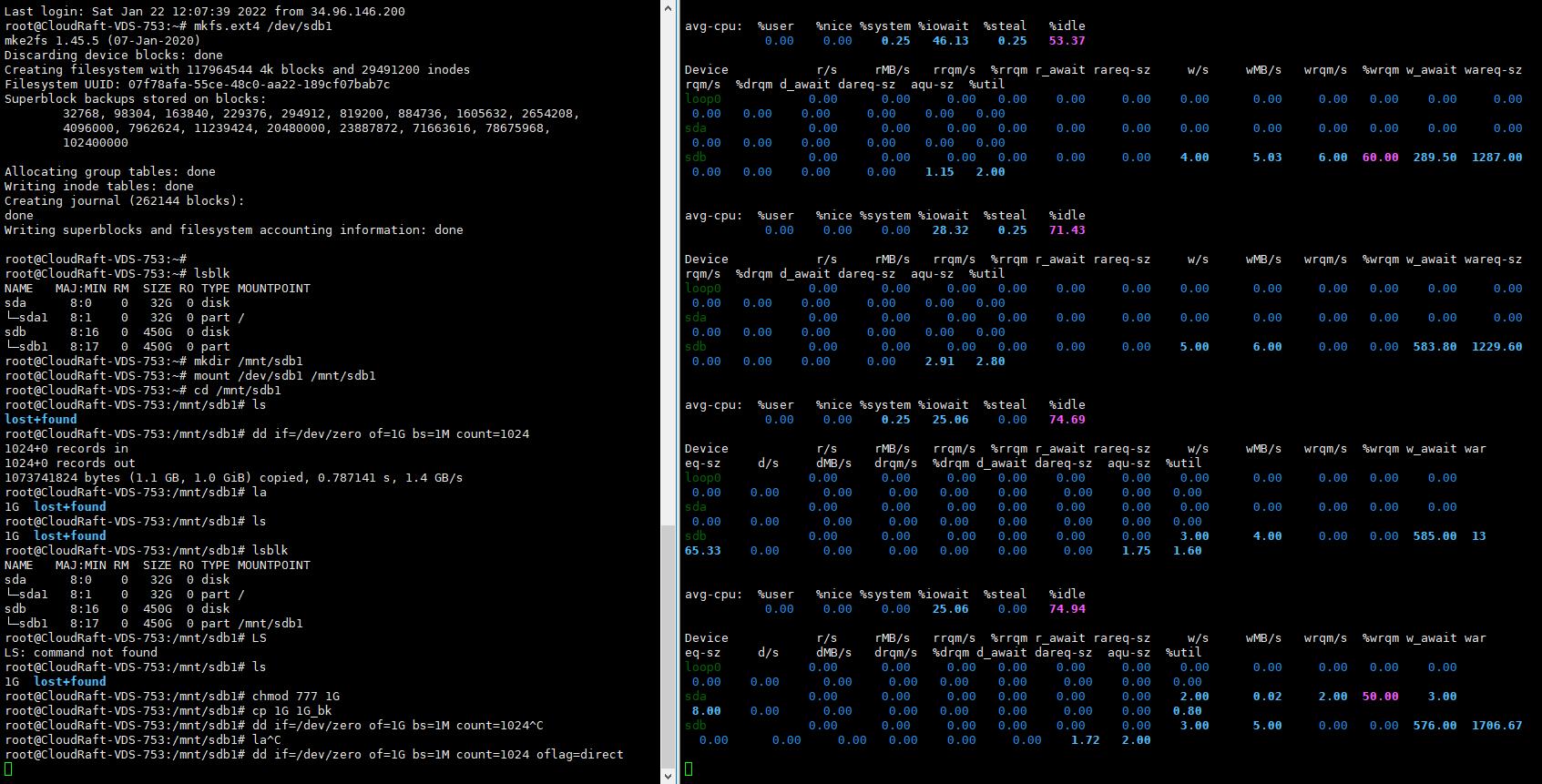Viewport: 1542px width, 784px height.
Task: Click the '1024+0 records out' line
Action: (70, 463)
